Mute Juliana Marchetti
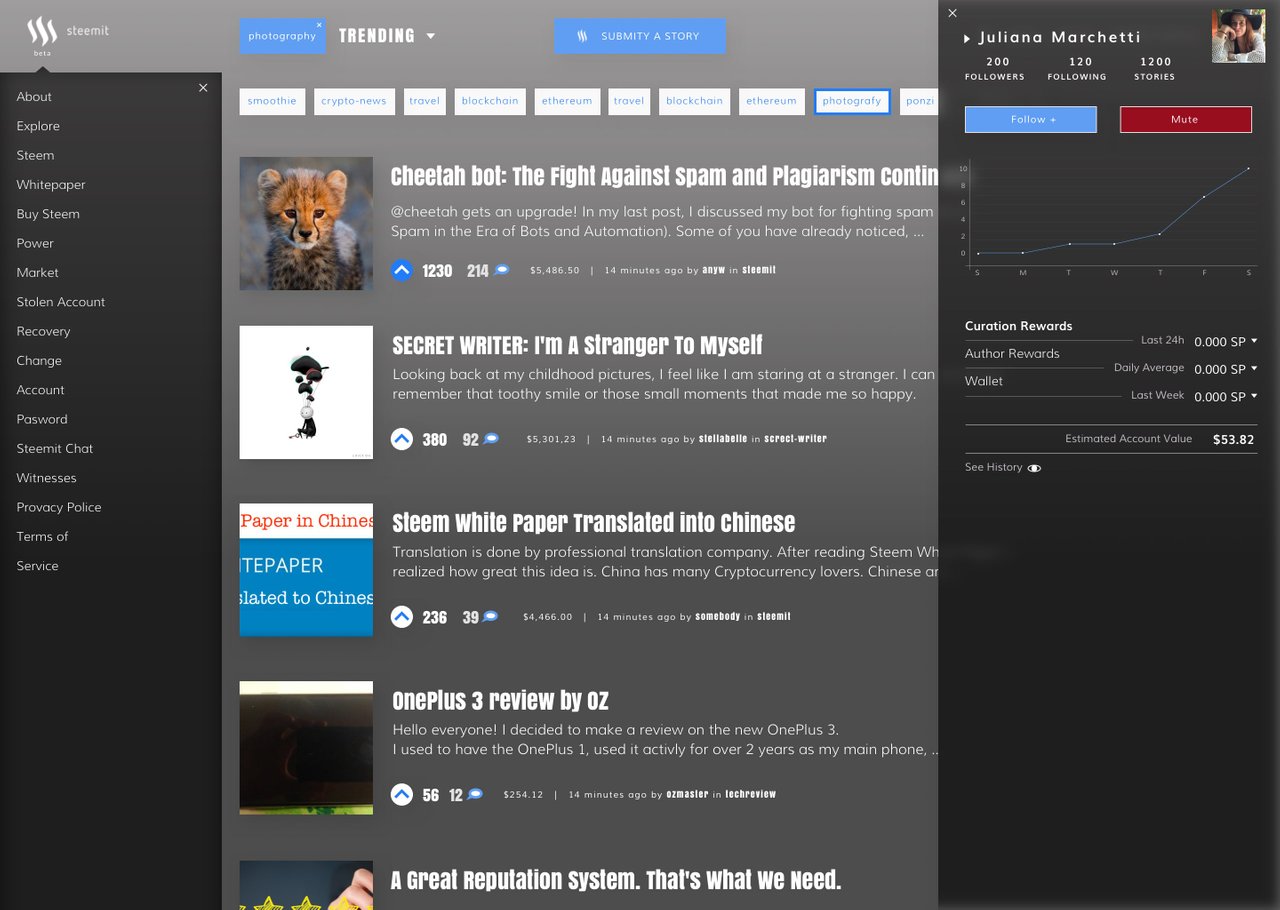The height and width of the screenshot is (910, 1280). pos(1185,119)
